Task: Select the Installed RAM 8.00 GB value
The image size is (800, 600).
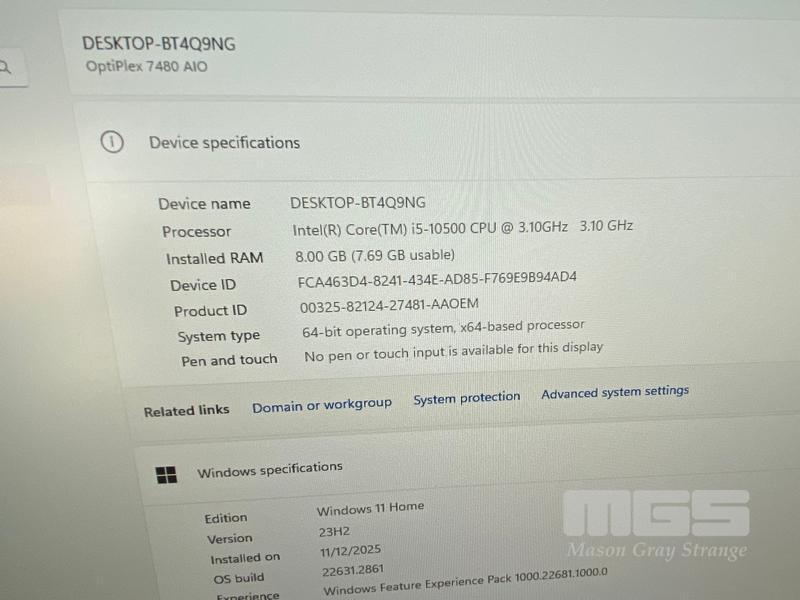Action: [374, 255]
